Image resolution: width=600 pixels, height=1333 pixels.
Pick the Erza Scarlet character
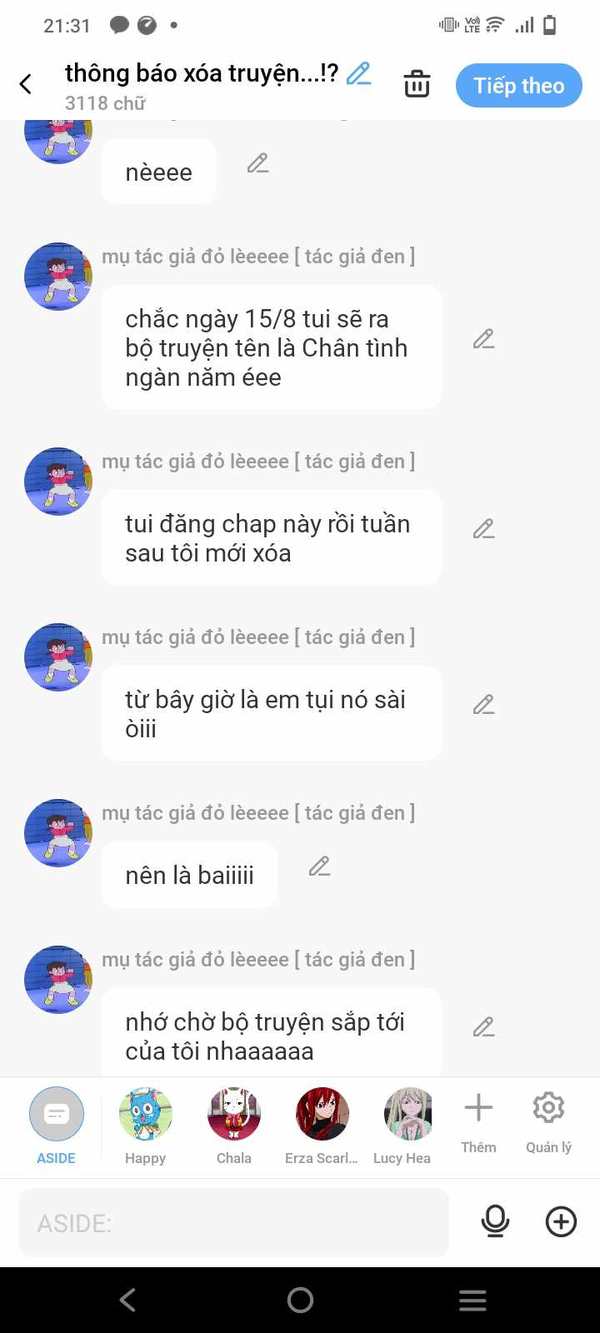(322, 1126)
